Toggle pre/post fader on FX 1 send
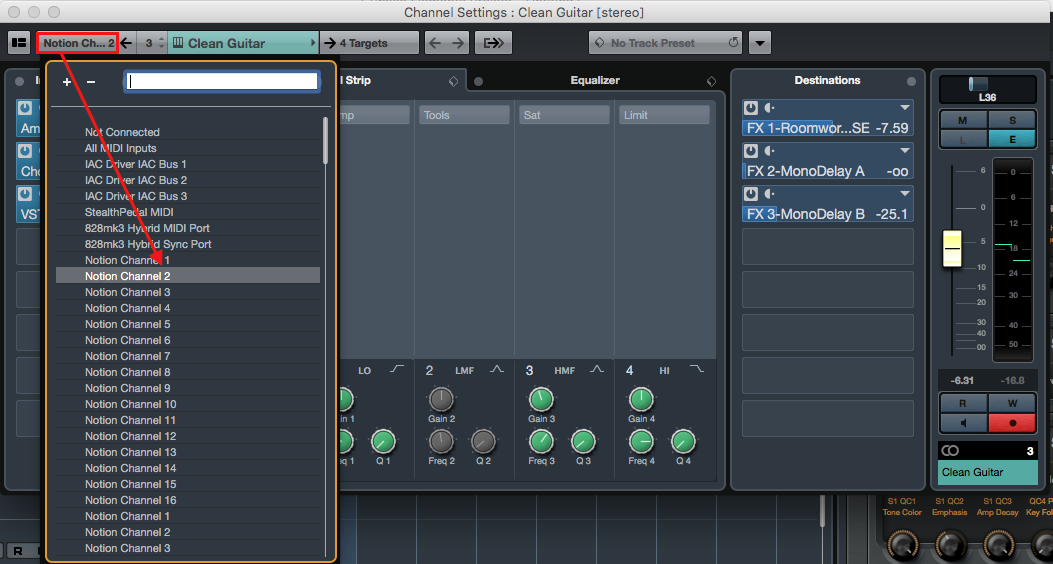 [769, 108]
